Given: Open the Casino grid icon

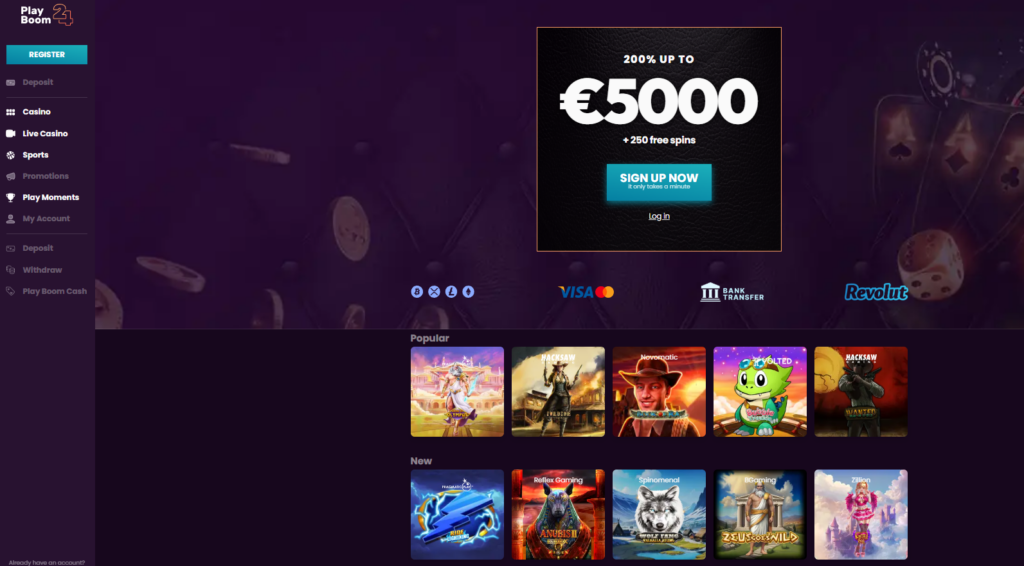Looking at the screenshot, I should [10, 112].
